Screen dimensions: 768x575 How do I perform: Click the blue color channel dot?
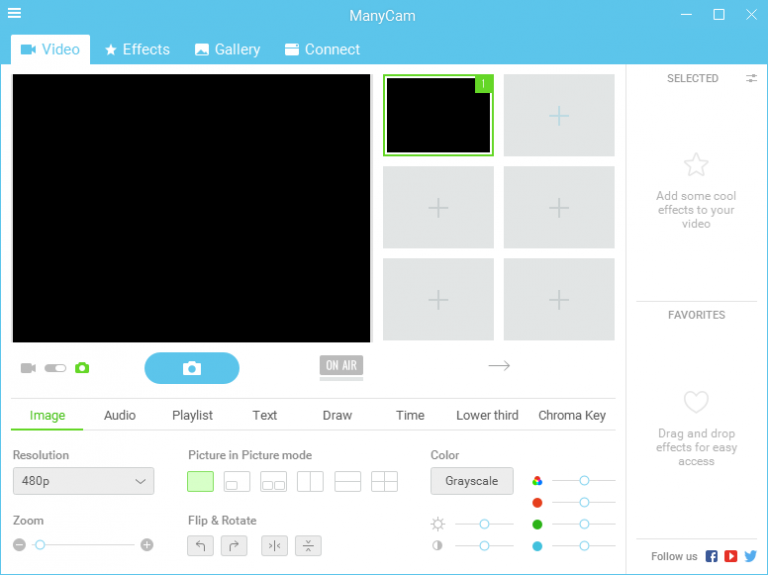(537, 546)
